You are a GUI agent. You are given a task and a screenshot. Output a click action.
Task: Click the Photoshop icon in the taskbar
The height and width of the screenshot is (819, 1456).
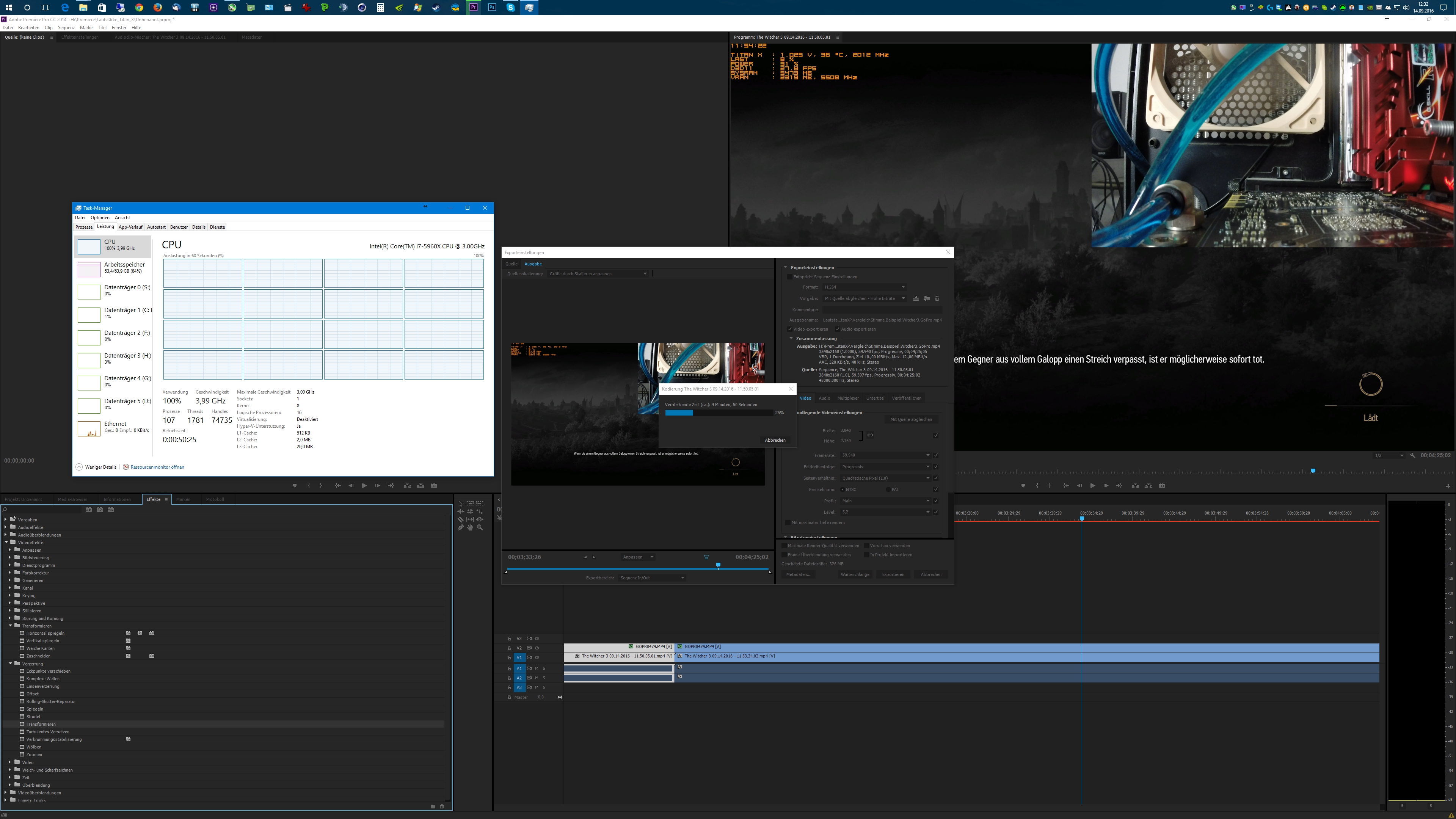[x=492, y=7]
